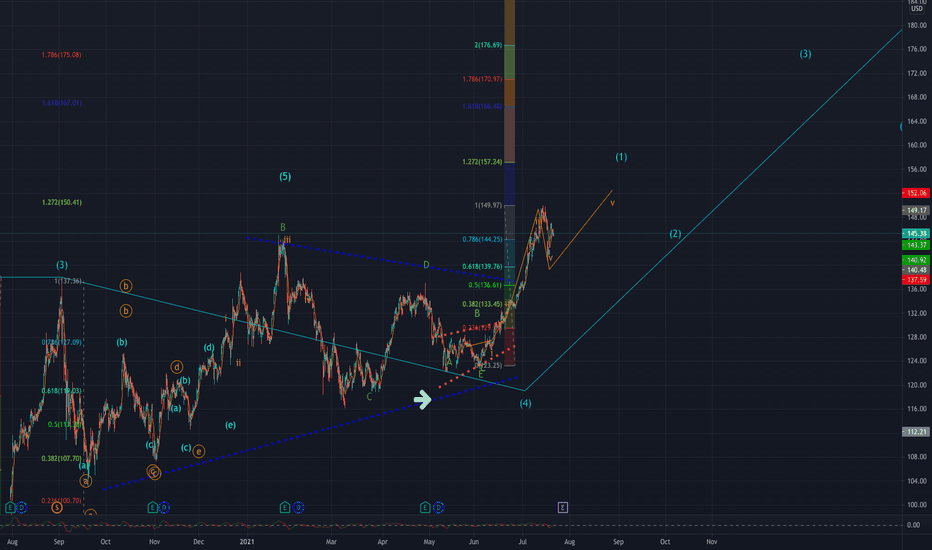Select the 1.786(170.97) Fibonacci level label

coord(482,79)
